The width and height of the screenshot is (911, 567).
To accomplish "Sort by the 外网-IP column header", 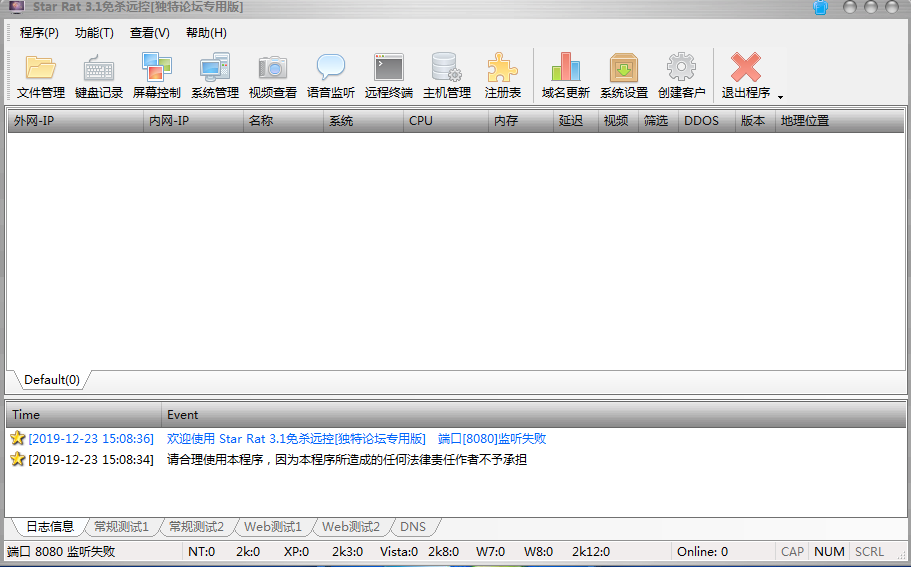I will 76,121.
